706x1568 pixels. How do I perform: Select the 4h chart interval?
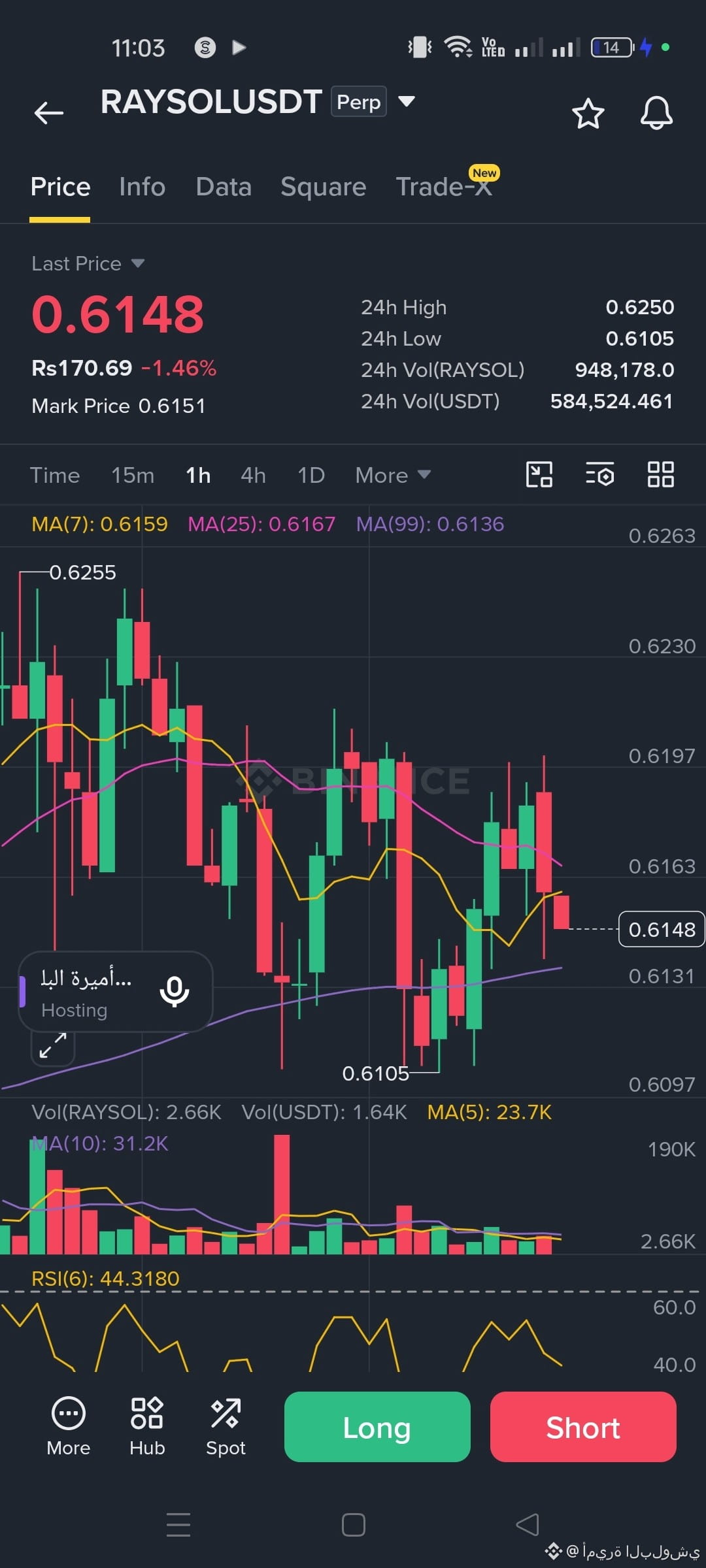point(253,475)
